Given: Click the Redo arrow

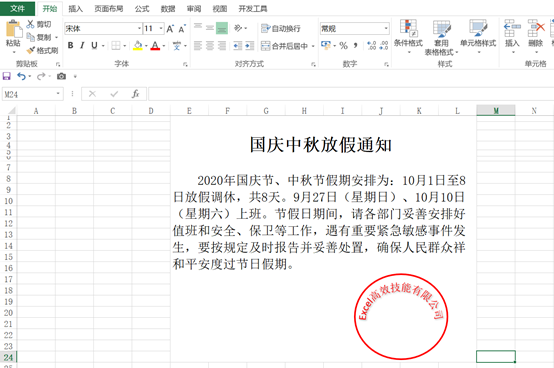Looking at the screenshot, I should (41, 76).
